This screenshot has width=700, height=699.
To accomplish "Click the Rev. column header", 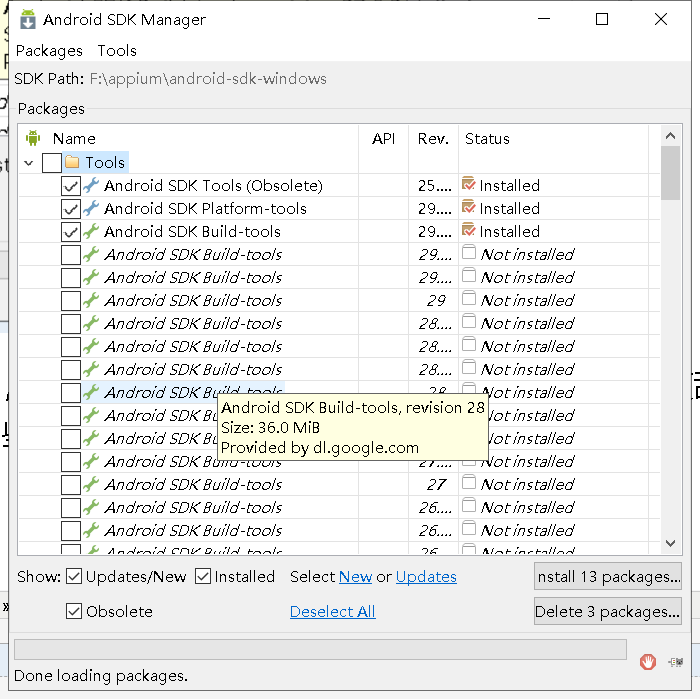I will tap(433, 139).
